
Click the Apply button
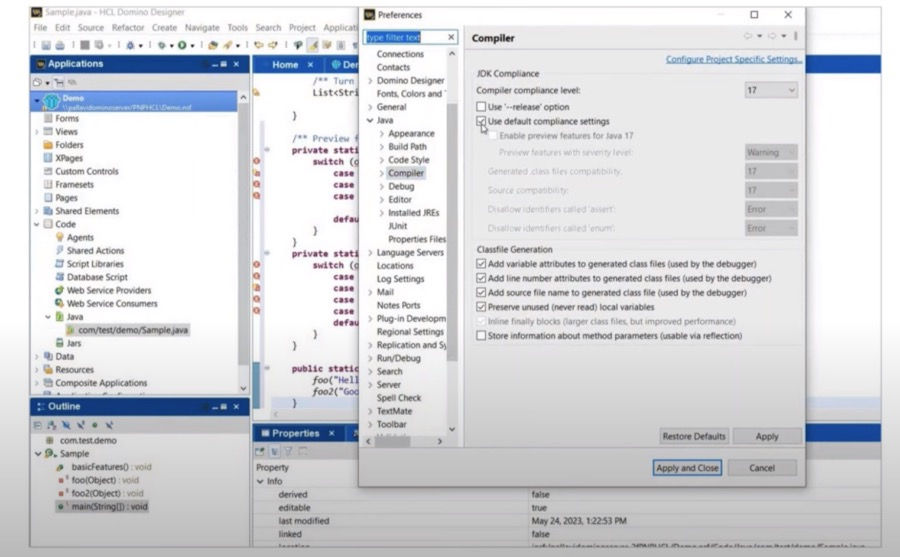click(x=767, y=436)
